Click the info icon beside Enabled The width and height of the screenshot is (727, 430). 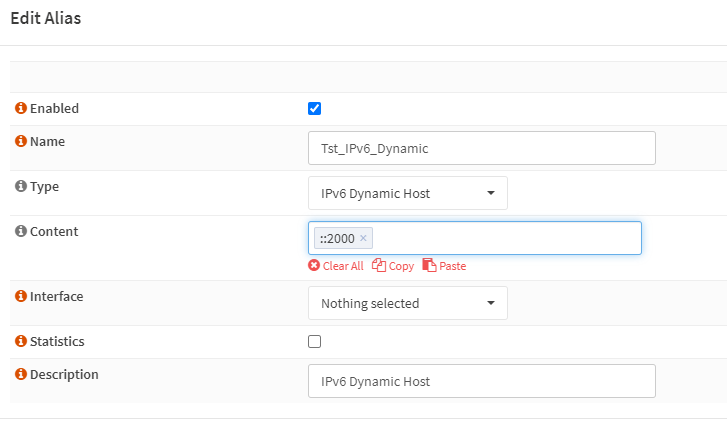click(21, 108)
